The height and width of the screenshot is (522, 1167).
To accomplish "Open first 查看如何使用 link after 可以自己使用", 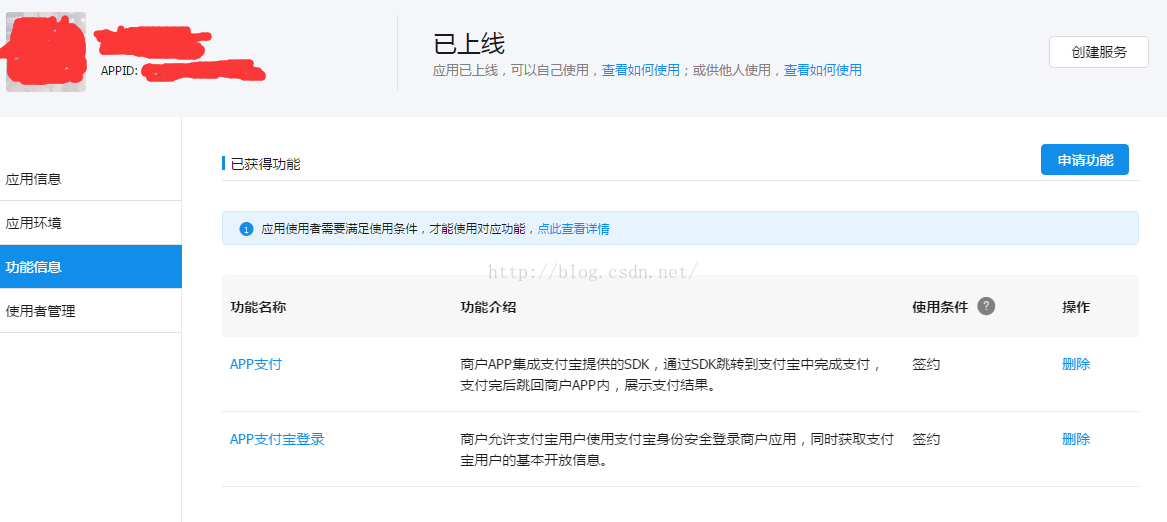I will pos(641,70).
